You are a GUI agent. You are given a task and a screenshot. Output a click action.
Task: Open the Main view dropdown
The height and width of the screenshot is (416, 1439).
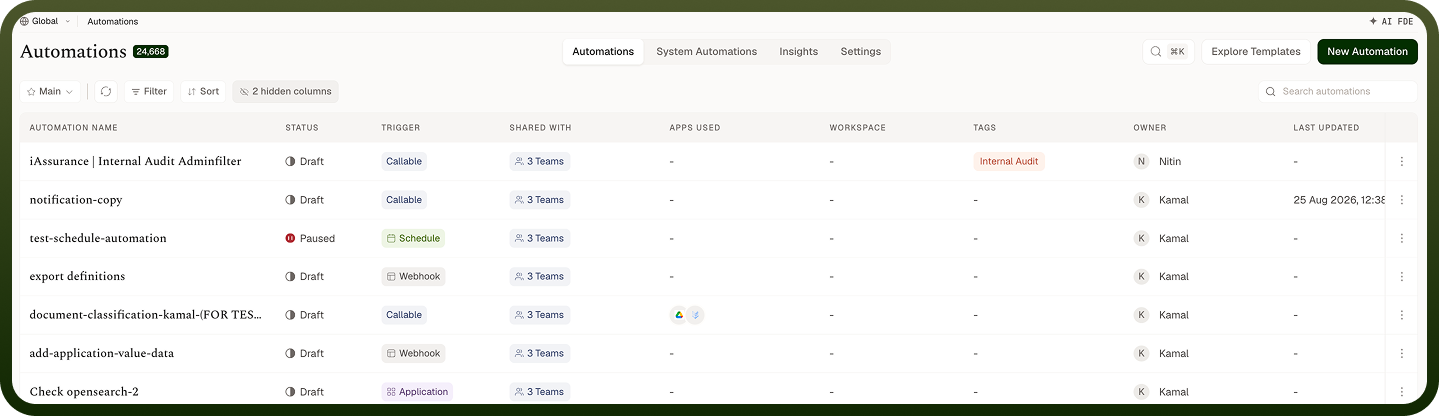(x=50, y=91)
